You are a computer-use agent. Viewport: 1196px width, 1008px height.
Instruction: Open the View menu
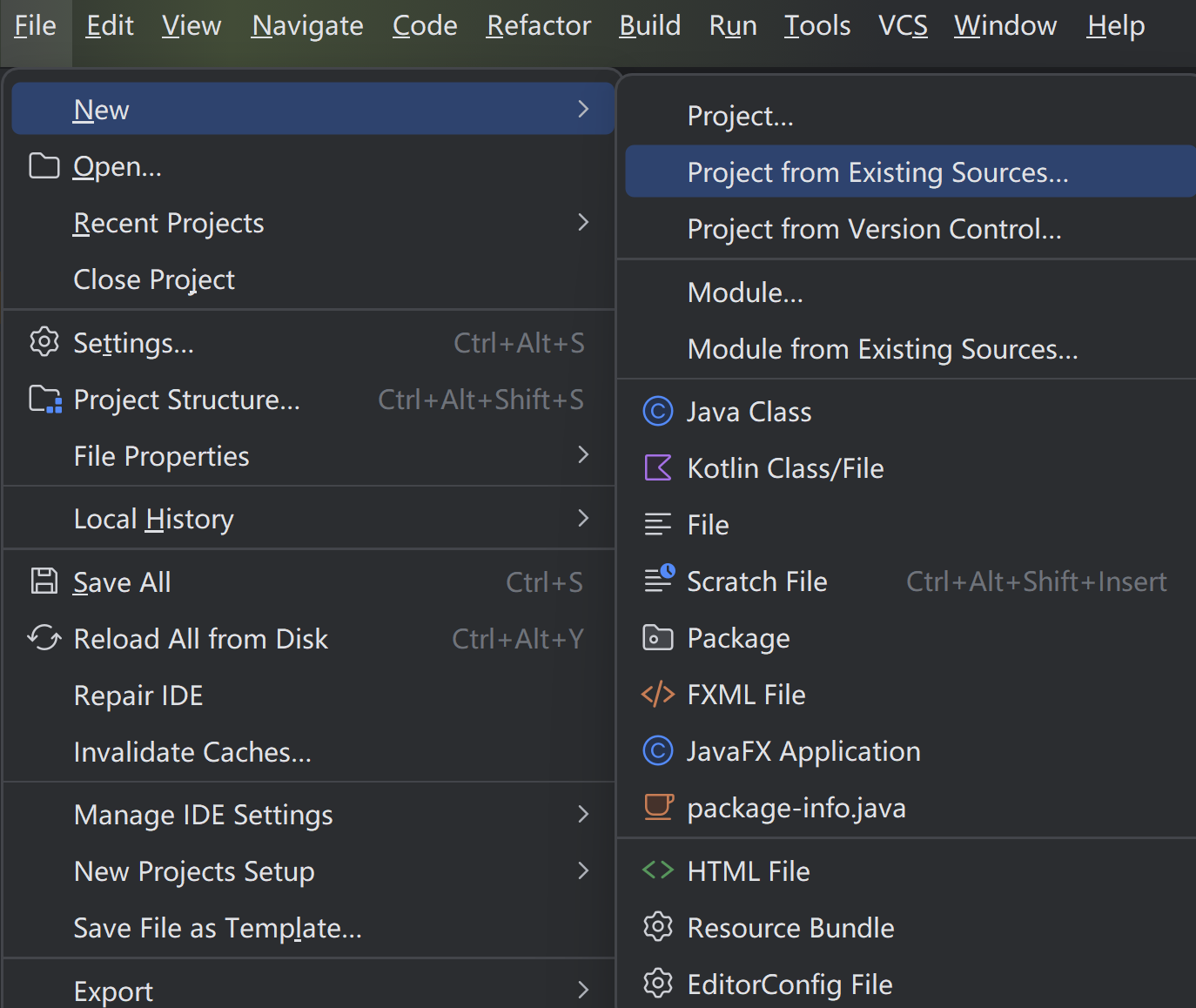coord(191,26)
